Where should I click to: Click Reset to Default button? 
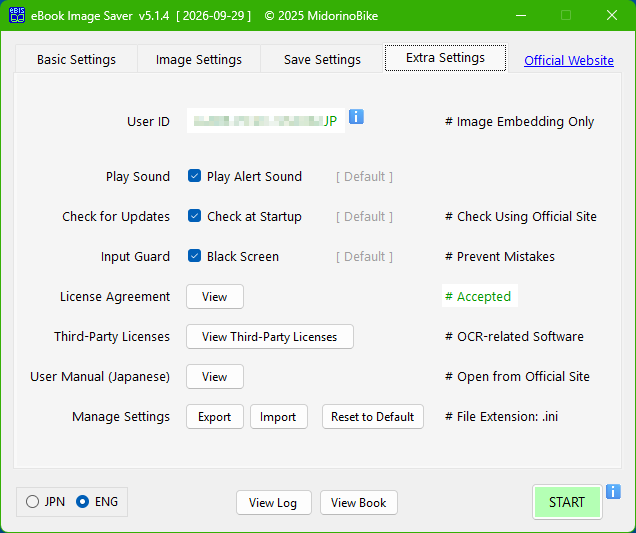[373, 417]
